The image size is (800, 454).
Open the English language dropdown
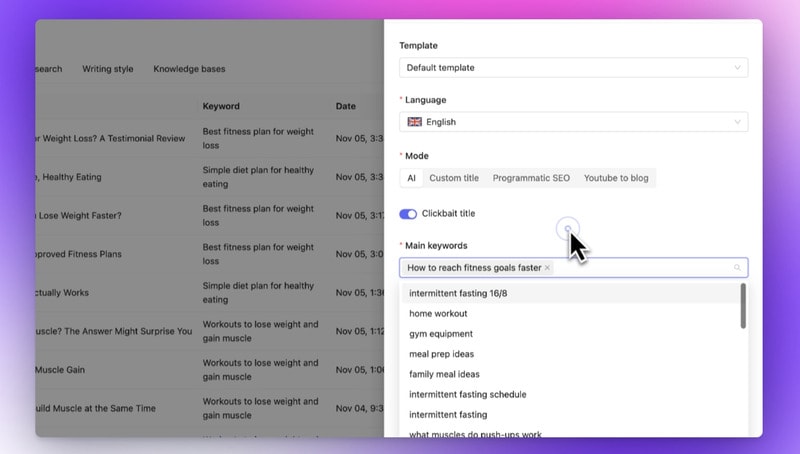[x=572, y=122]
